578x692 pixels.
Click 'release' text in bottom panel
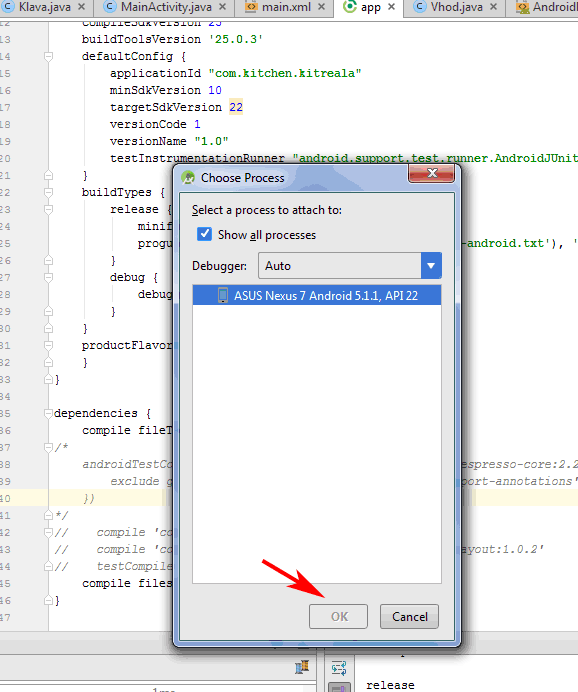point(390,685)
